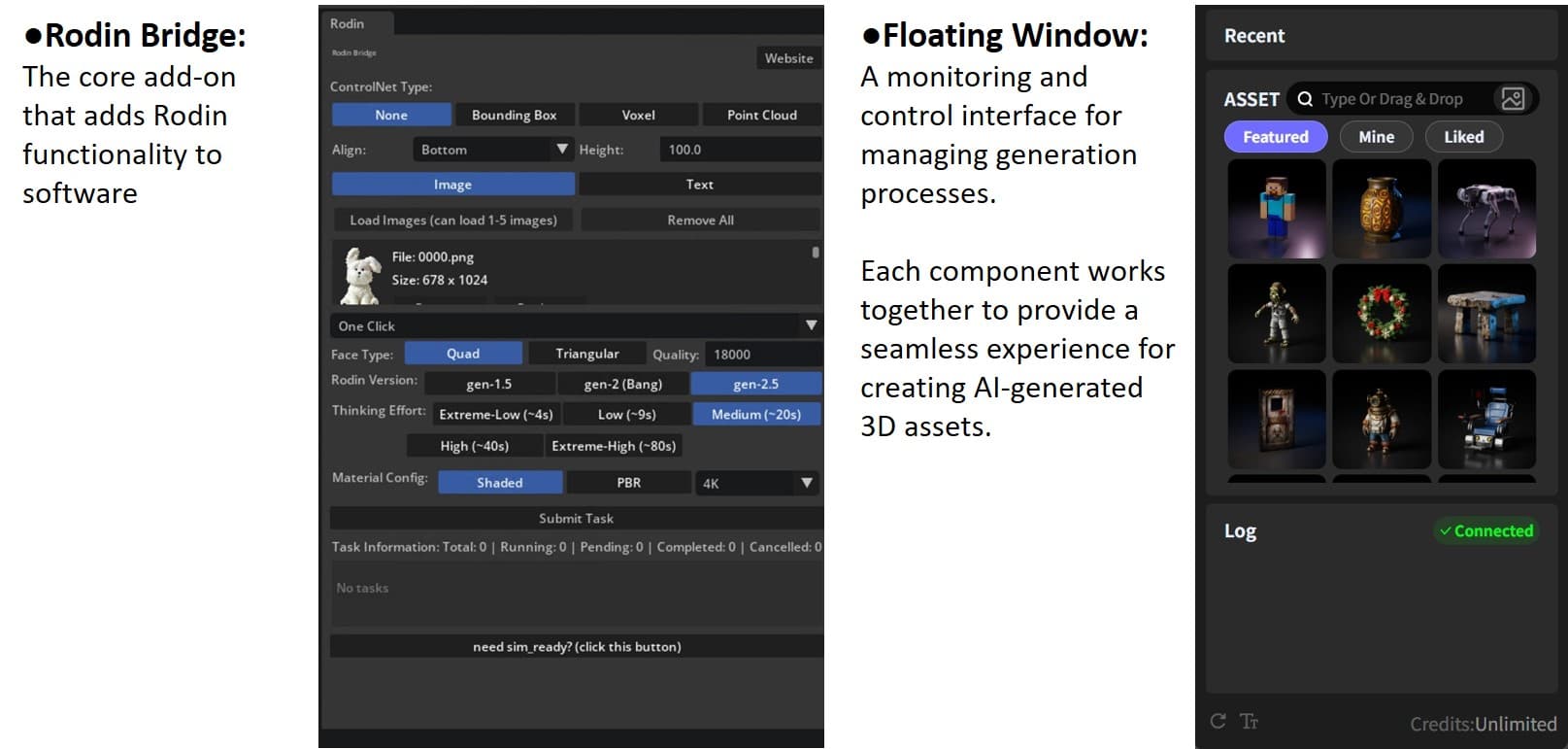Show Featured assets
Screen dimensions: 1568x749
(x=1276, y=137)
